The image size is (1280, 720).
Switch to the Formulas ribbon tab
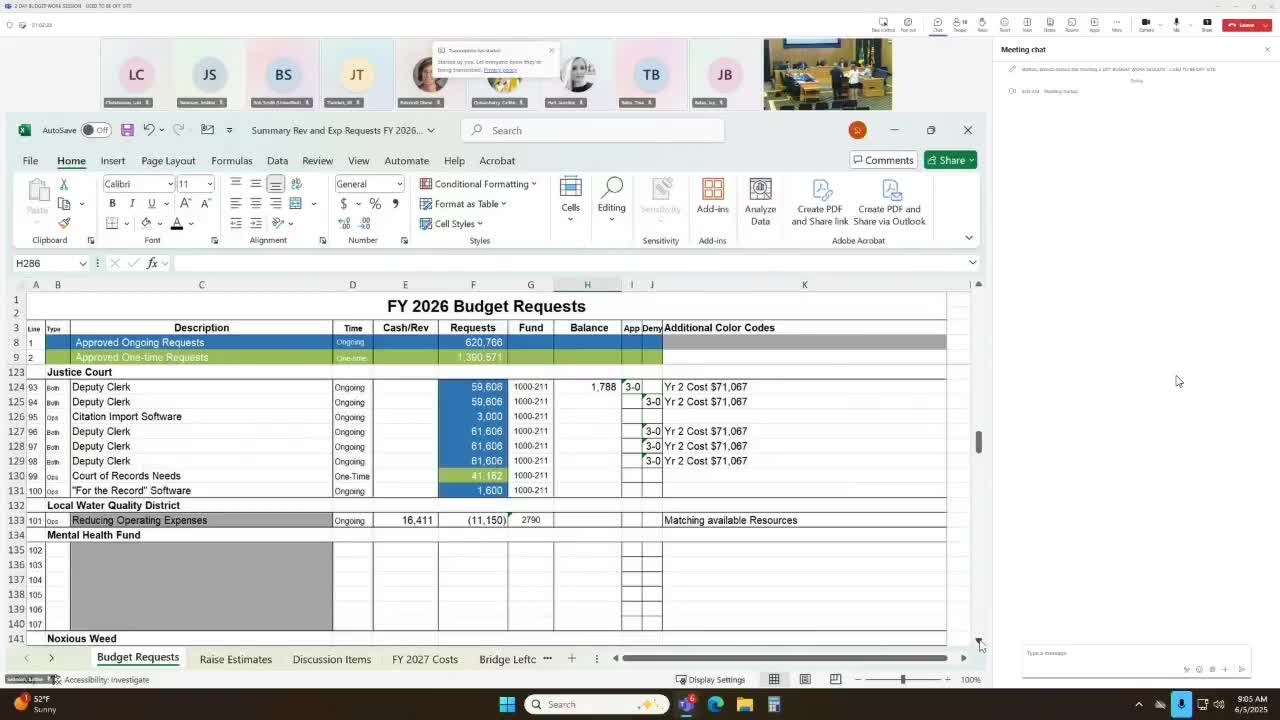pos(231,160)
